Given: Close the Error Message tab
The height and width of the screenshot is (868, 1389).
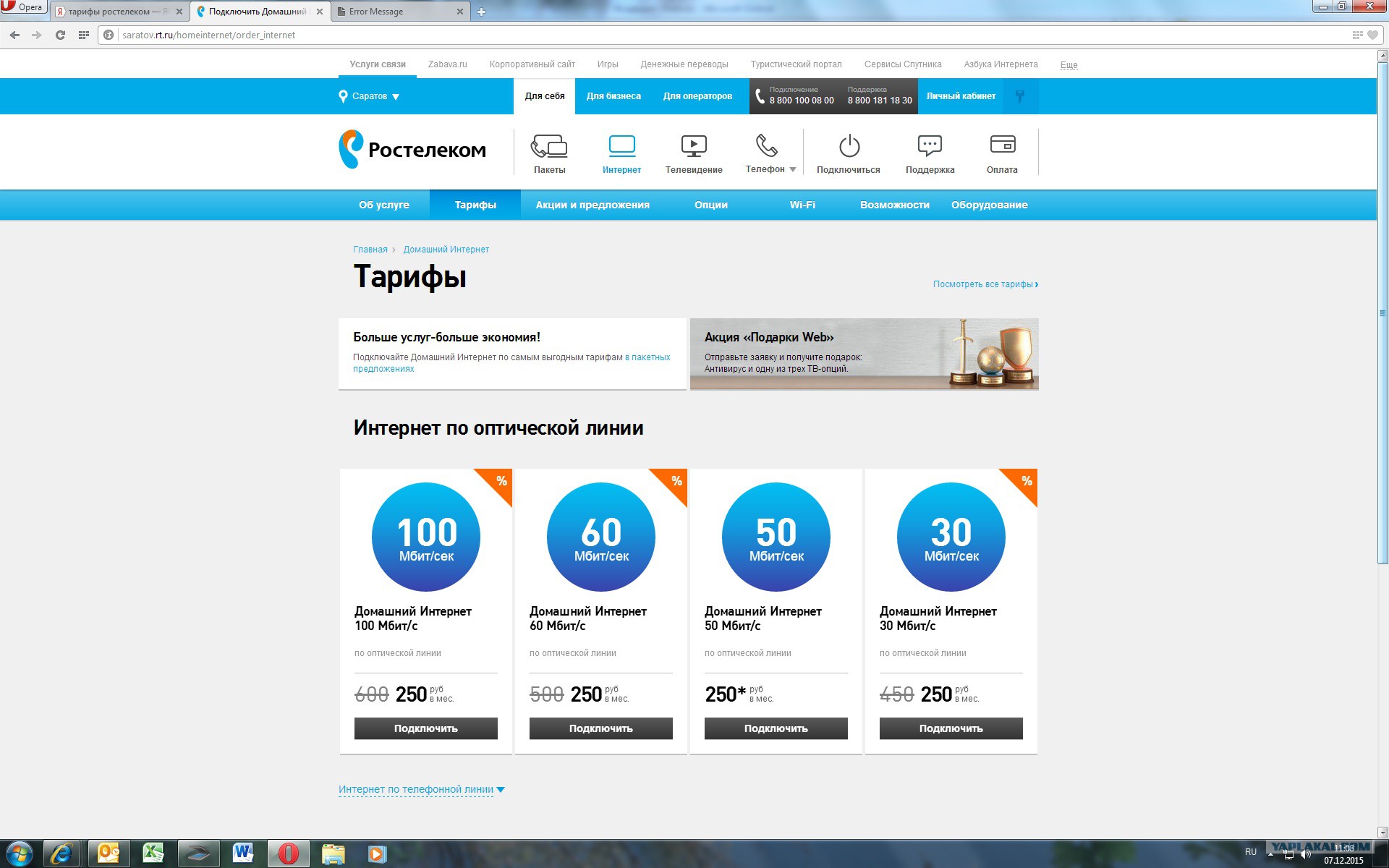Looking at the screenshot, I should pos(460,12).
